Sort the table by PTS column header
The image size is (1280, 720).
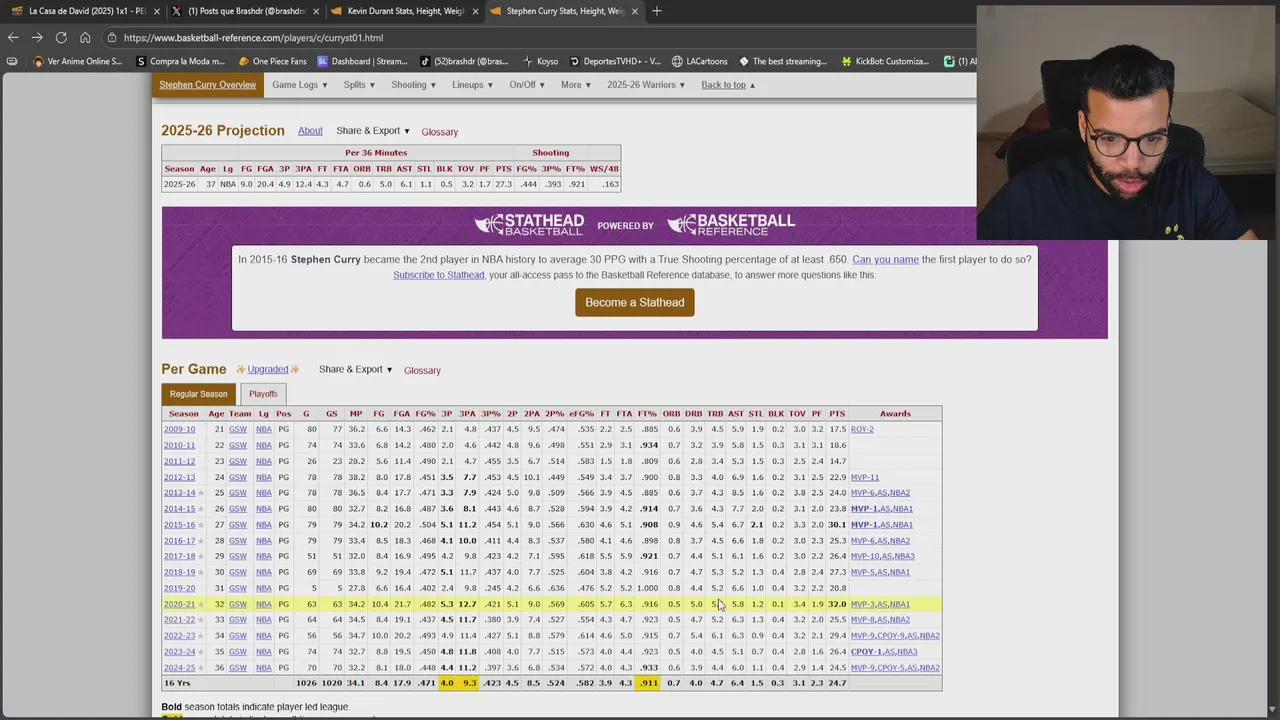click(837, 413)
